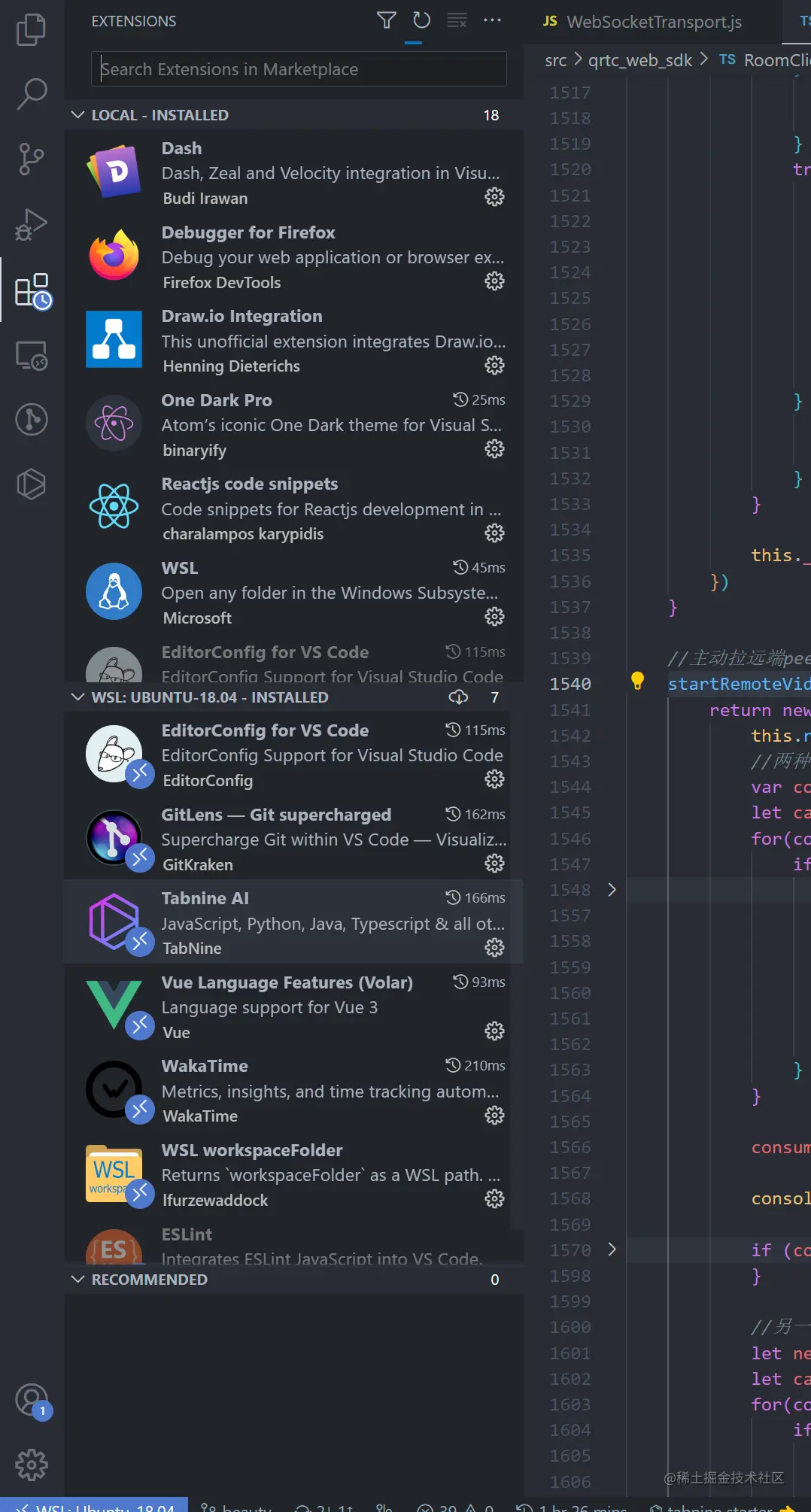Select publisher name 'charalampos karypidis'

(243, 534)
